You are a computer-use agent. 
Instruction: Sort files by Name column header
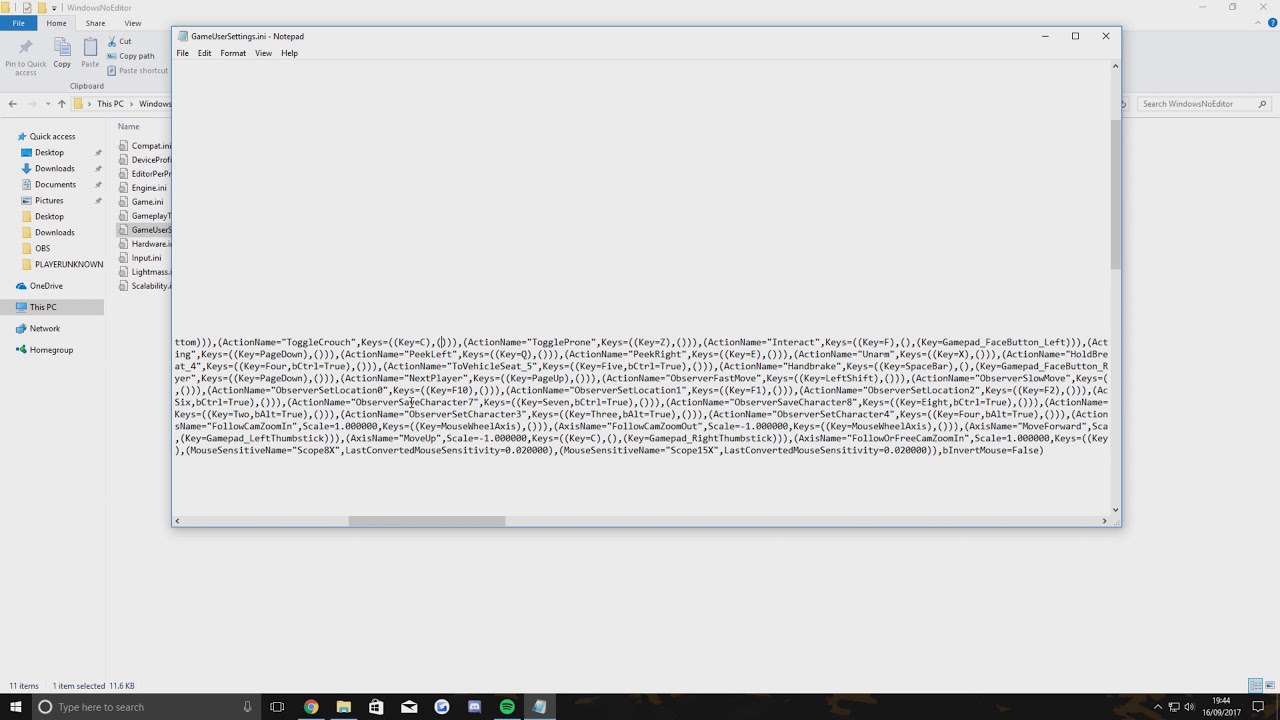click(x=128, y=127)
